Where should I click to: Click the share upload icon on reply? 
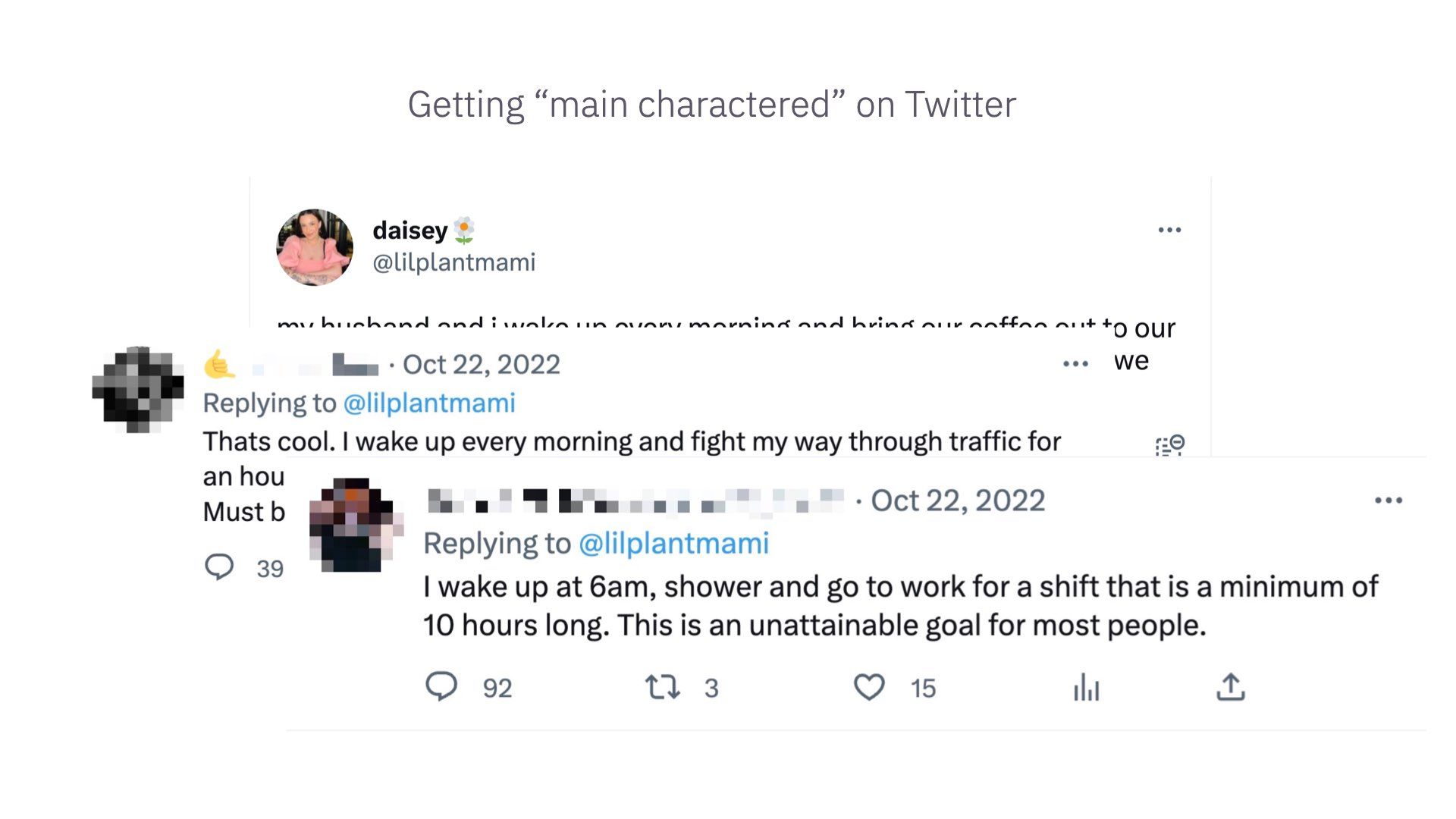[x=1231, y=687]
